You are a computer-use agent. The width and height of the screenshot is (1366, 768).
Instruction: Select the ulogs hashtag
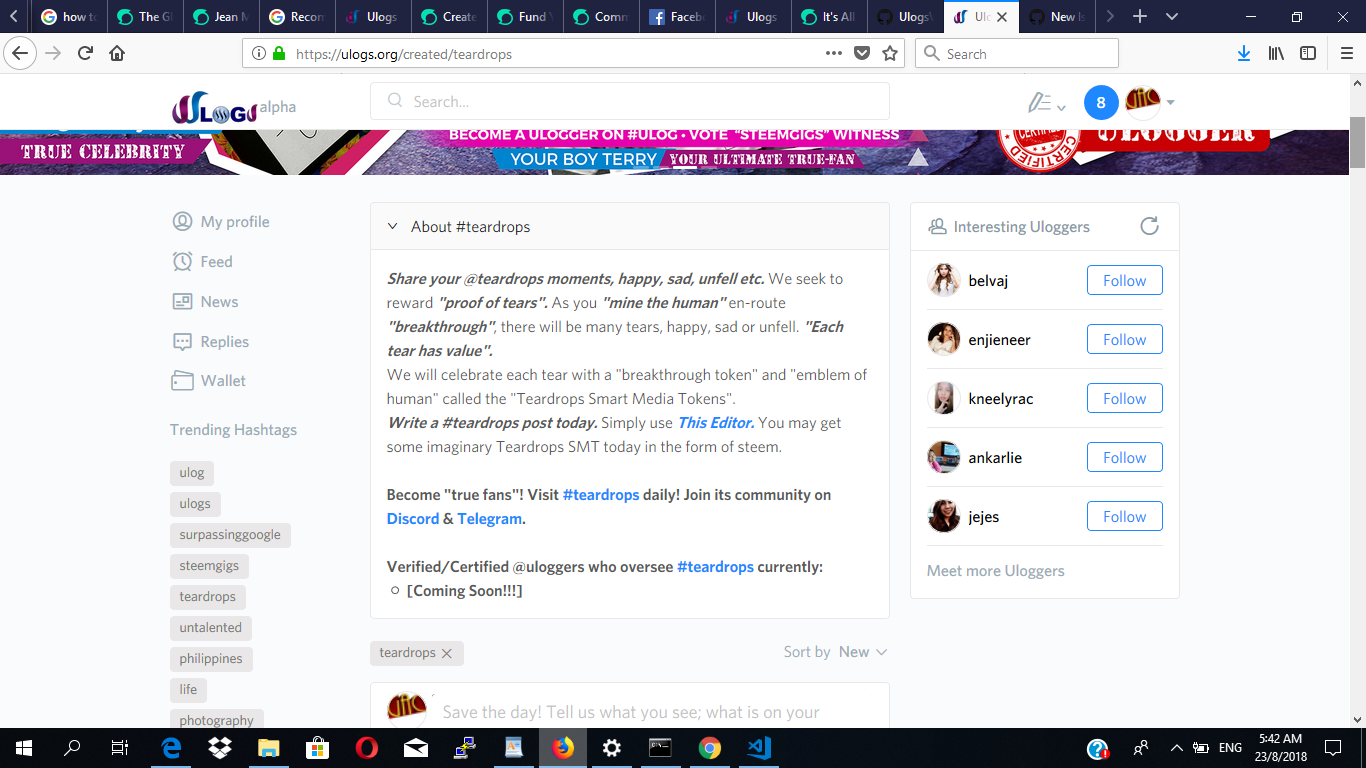click(195, 504)
